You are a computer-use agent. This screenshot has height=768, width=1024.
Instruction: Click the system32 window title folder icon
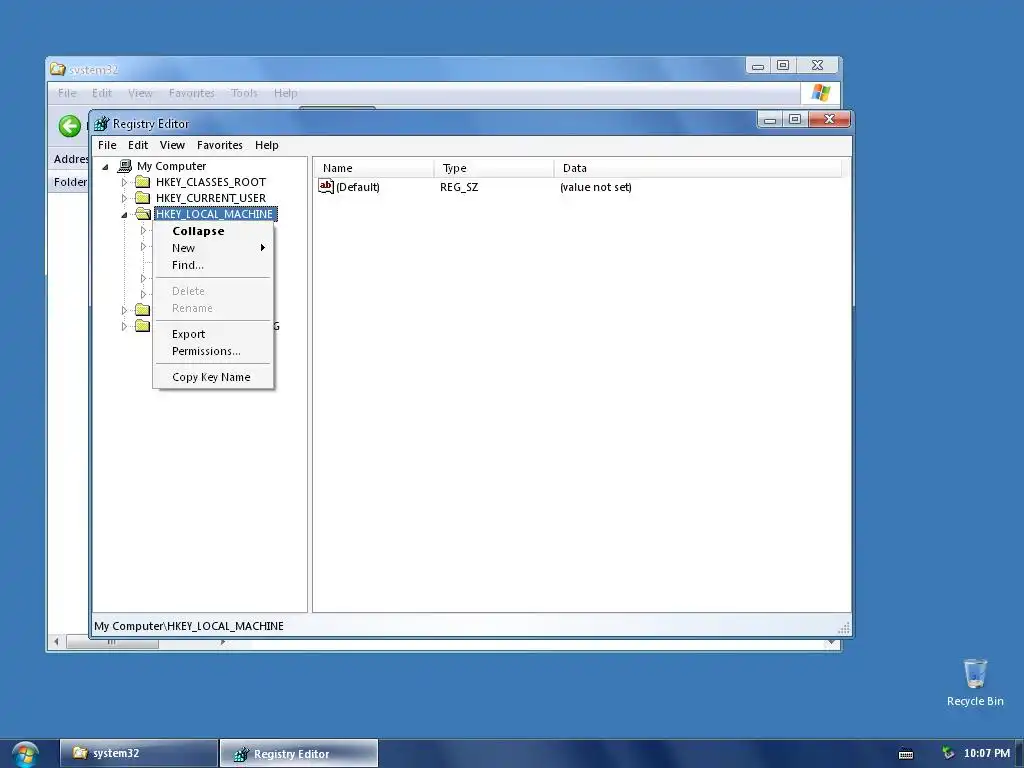point(58,69)
